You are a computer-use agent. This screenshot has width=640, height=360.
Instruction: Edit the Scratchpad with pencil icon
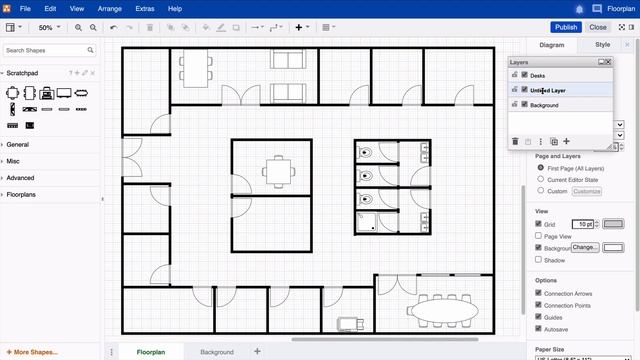[85, 73]
